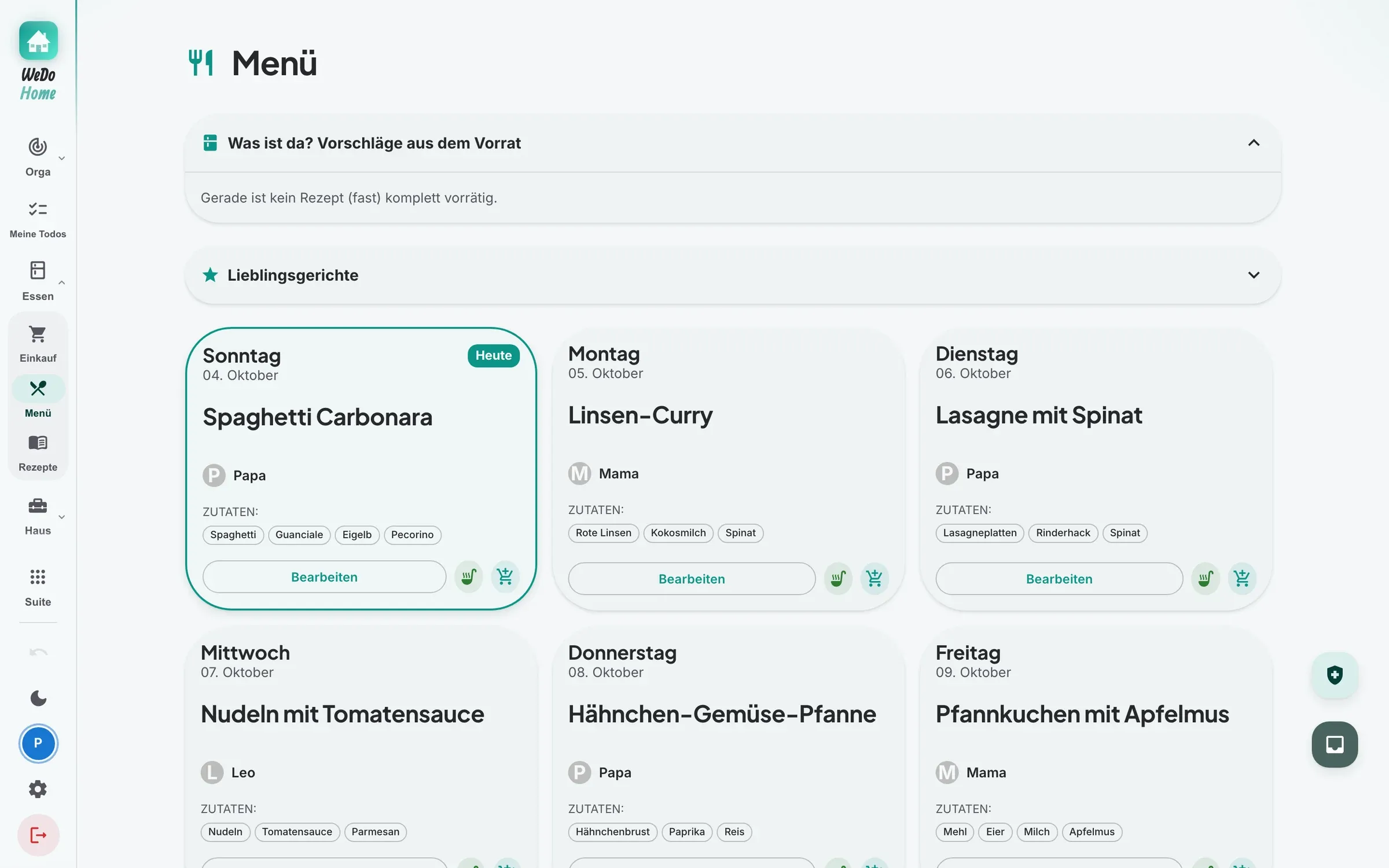Go to Einkauf in the sidebar
Viewport: 1389px width, 868px height.
click(x=38, y=344)
